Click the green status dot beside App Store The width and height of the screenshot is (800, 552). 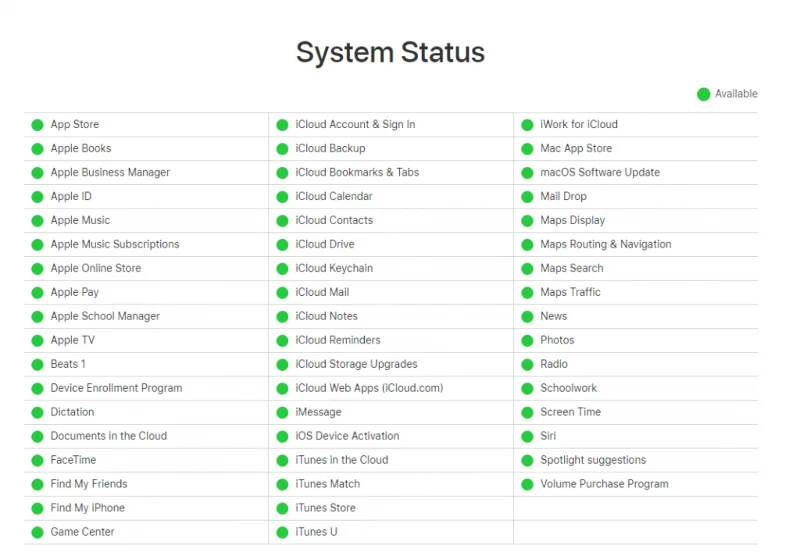tap(37, 125)
